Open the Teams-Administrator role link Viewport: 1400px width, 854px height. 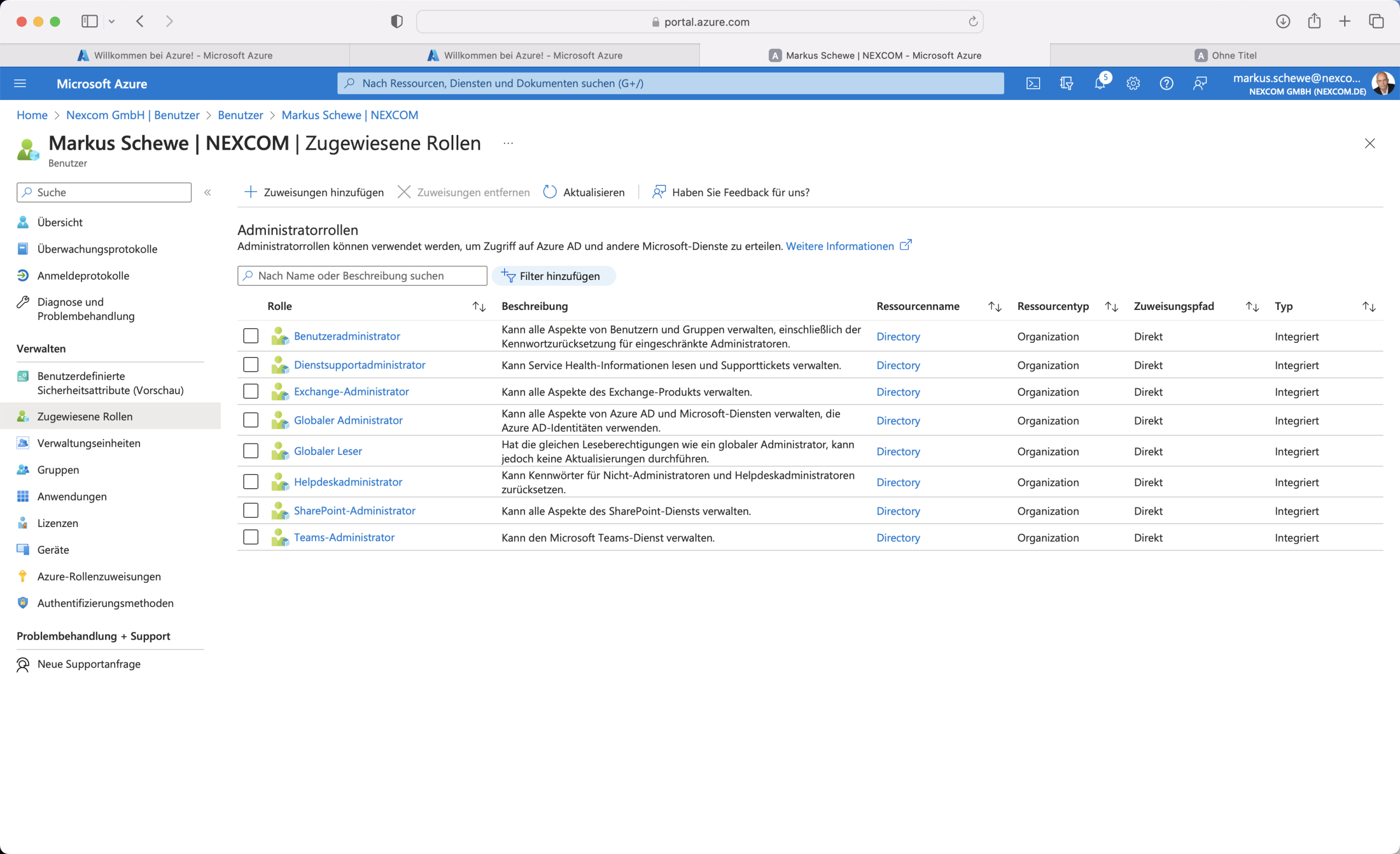point(345,537)
